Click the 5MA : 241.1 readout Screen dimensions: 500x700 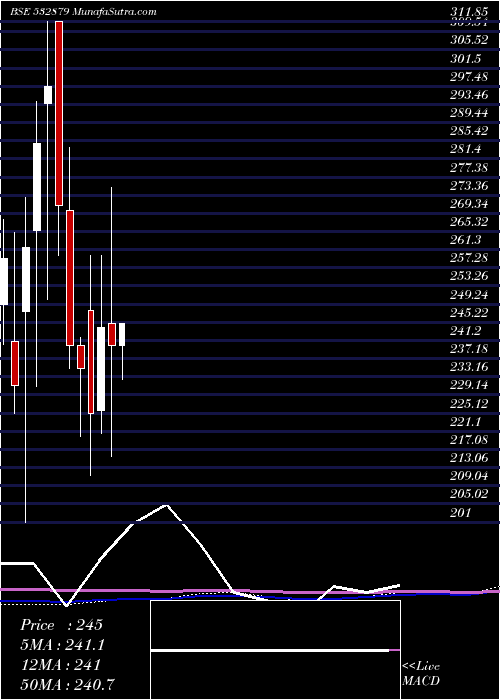pos(62,645)
